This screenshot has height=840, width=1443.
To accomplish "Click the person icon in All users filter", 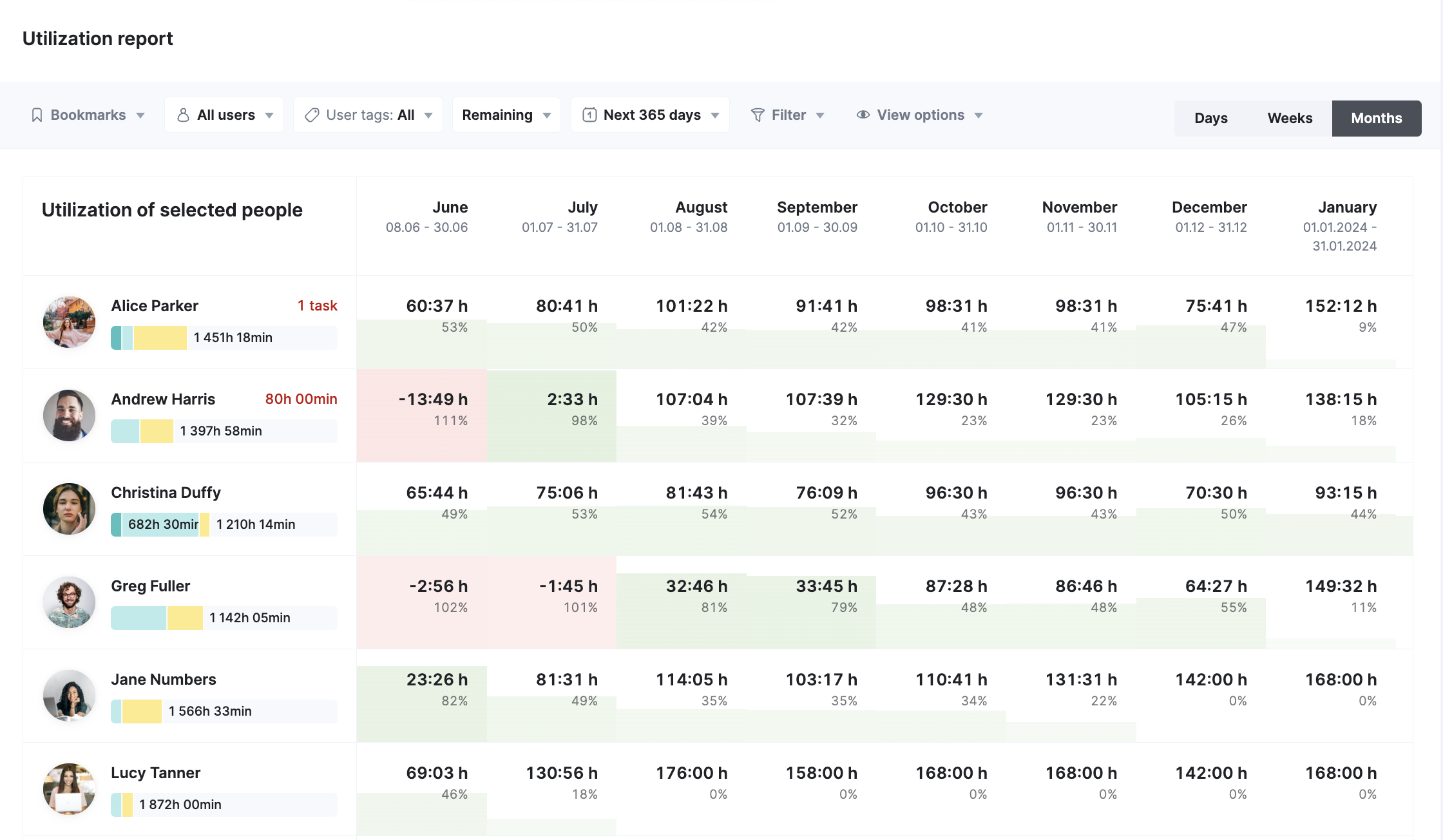I will pos(182,115).
